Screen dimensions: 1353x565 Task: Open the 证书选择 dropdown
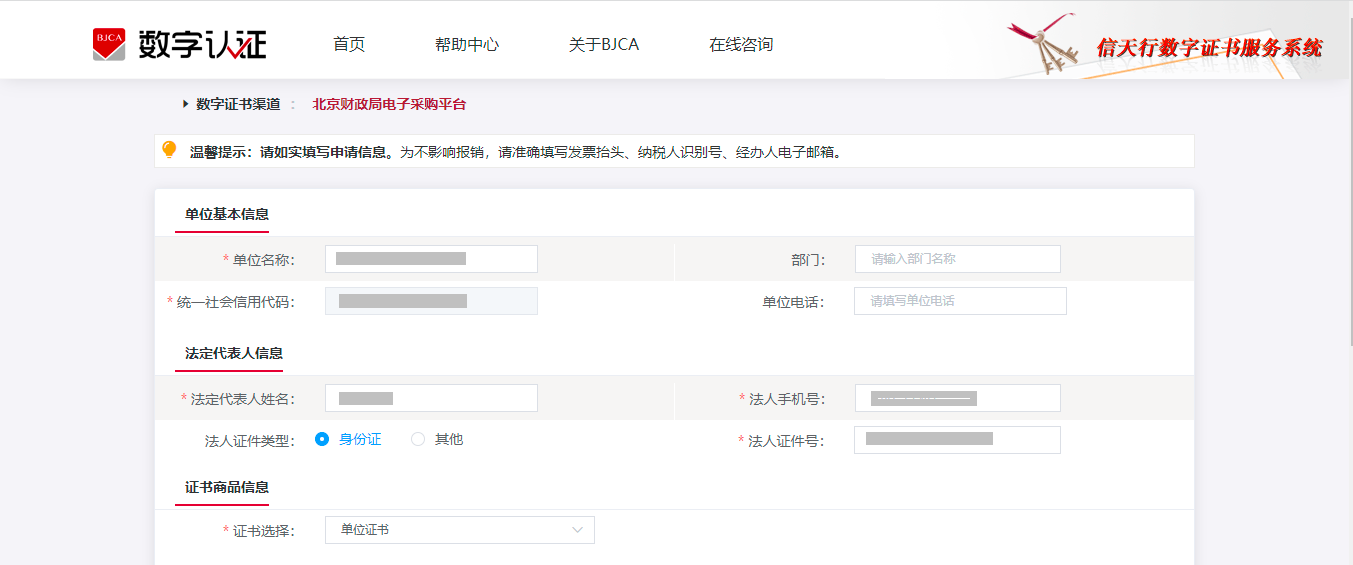click(460, 530)
